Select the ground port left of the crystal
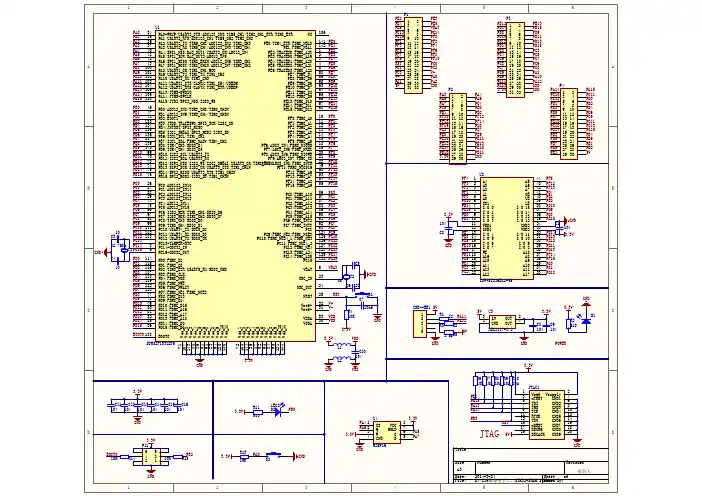Screen dimensions: 702x496 102,252
